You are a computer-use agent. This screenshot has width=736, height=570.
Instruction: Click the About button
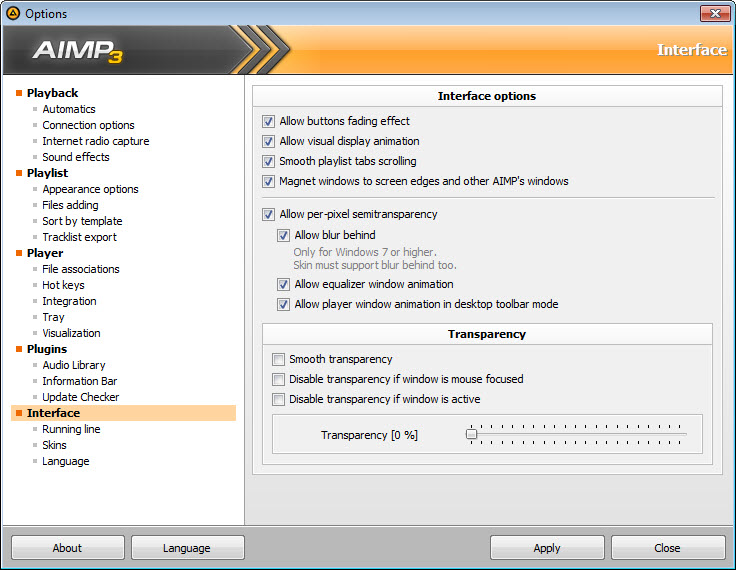(x=68, y=547)
